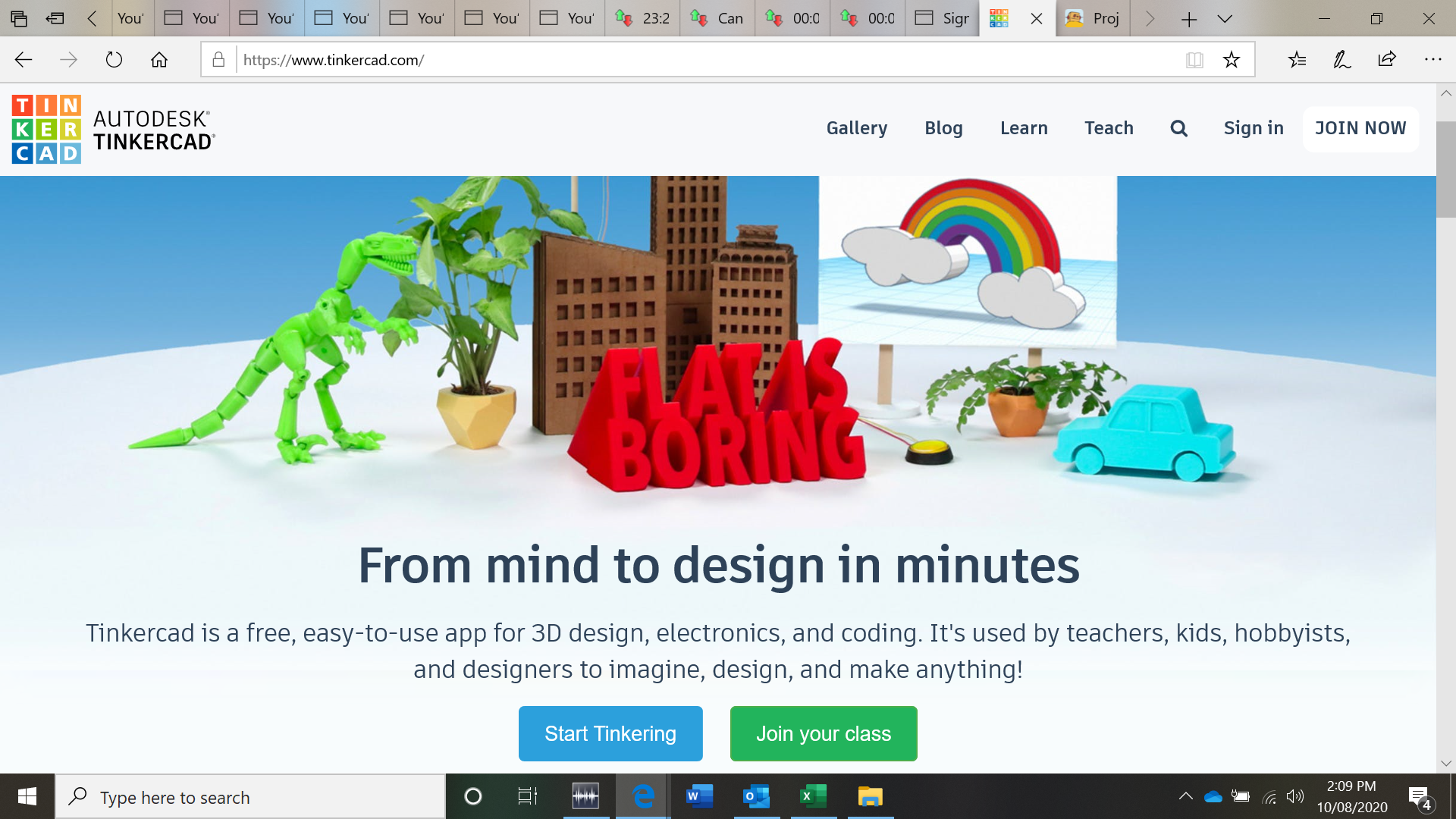The height and width of the screenshot is (819, 1456).
Task: Open the favorites hub icon
Action: tap(1297, 60)
